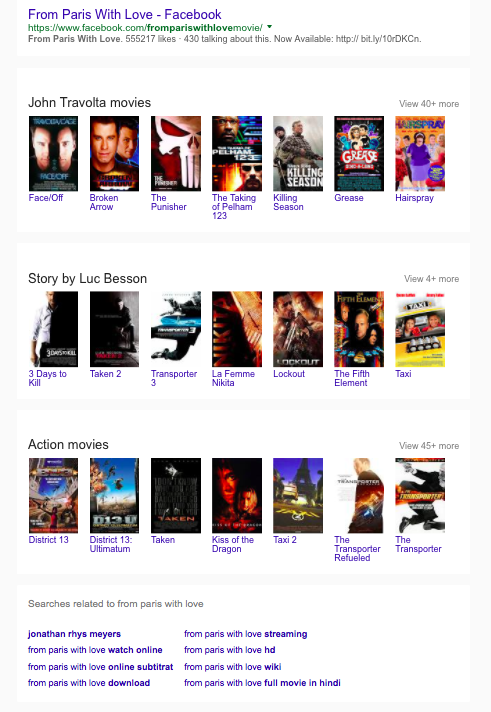Viewport: 491px width, 712px height.
Task: Select the Grease movie poster
Action: [x=359, y=153]
